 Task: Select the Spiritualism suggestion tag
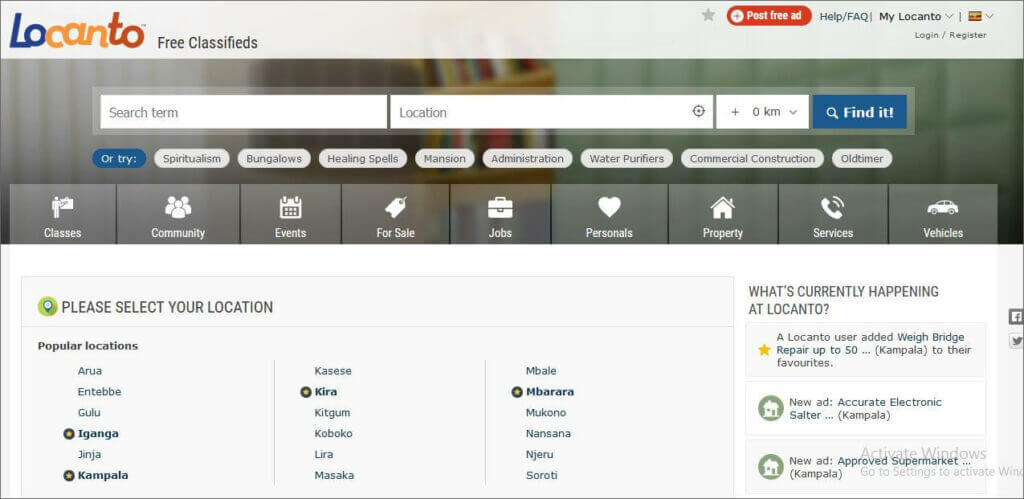click(x=192, y=159)
